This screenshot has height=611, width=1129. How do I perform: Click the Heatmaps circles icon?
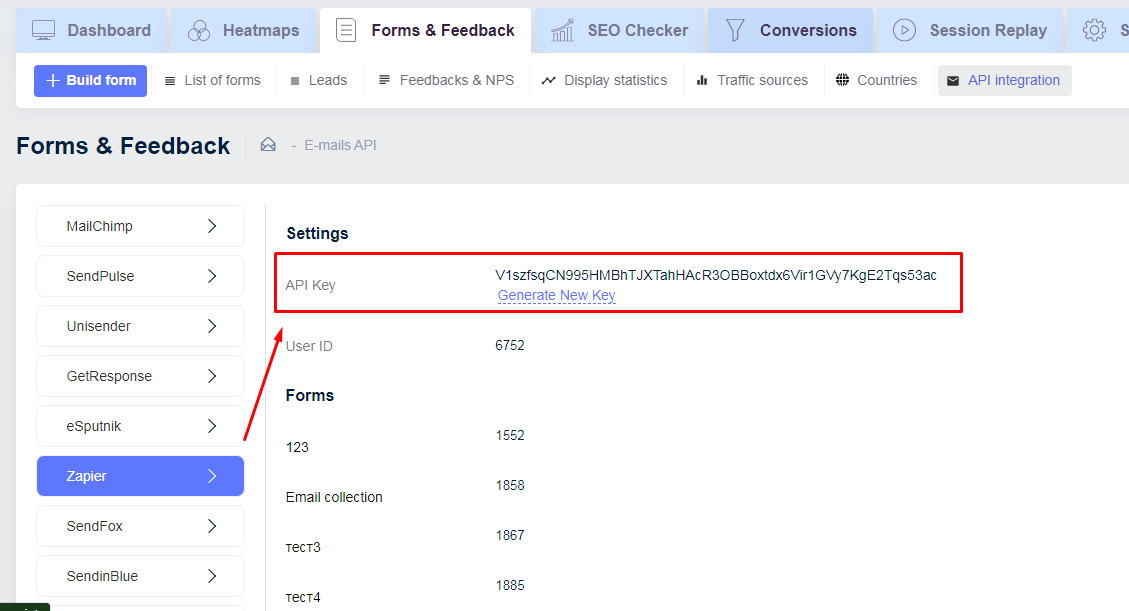(199, 30)
